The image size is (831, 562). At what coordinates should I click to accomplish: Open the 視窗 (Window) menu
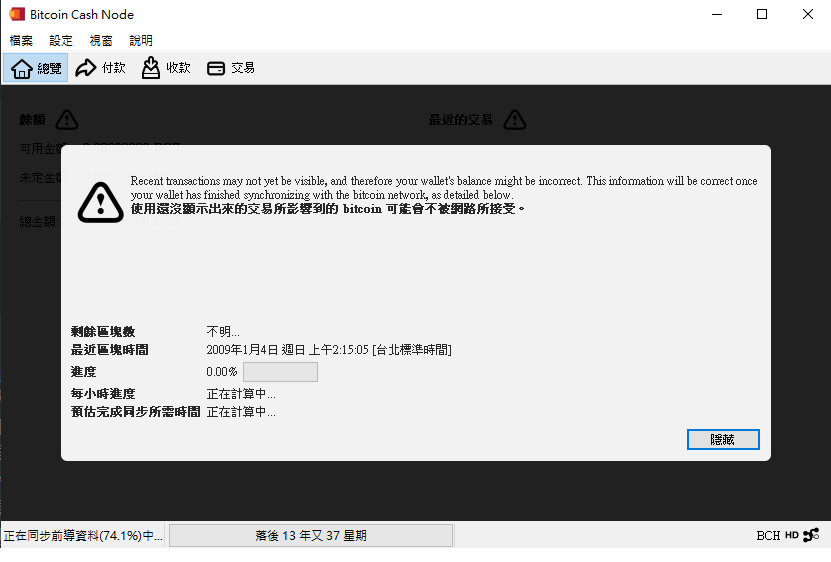tap(101, 40)
